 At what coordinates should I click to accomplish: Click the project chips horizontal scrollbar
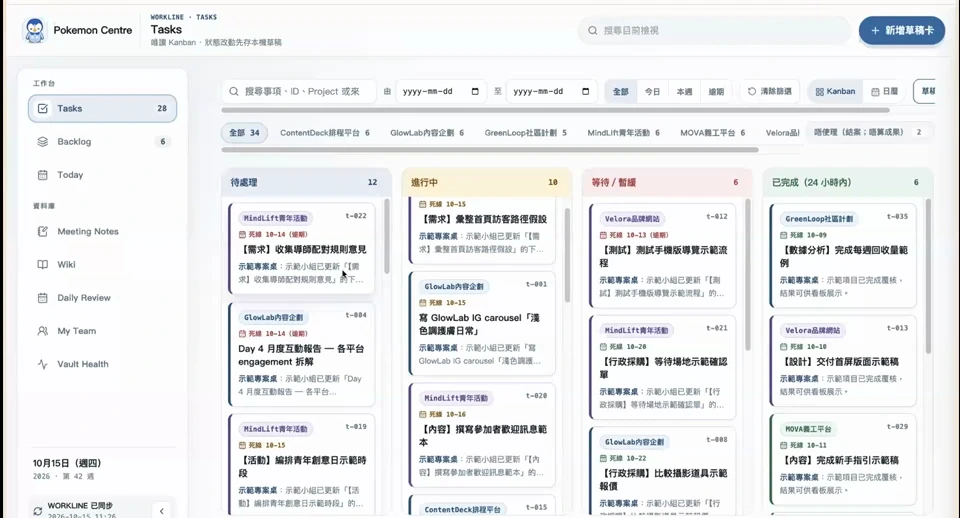(490, 149)
